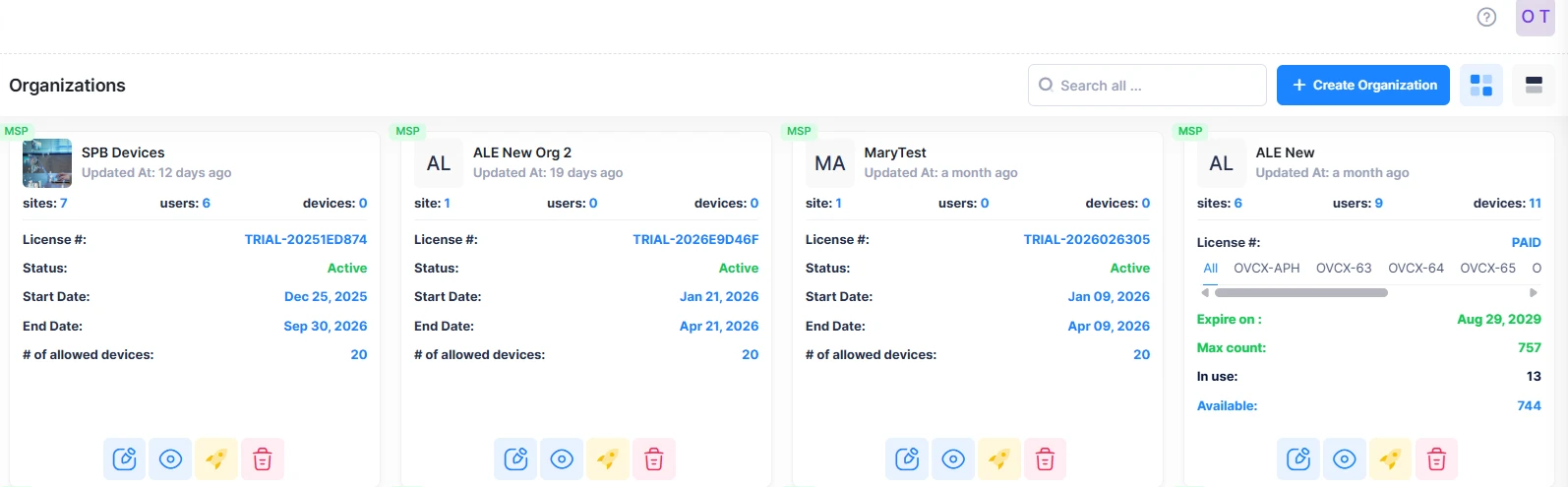Viewport: 1568px width, 487px height.
Task: Delete the ALE New Org 2 organization
Action: (x=654, y=459)
